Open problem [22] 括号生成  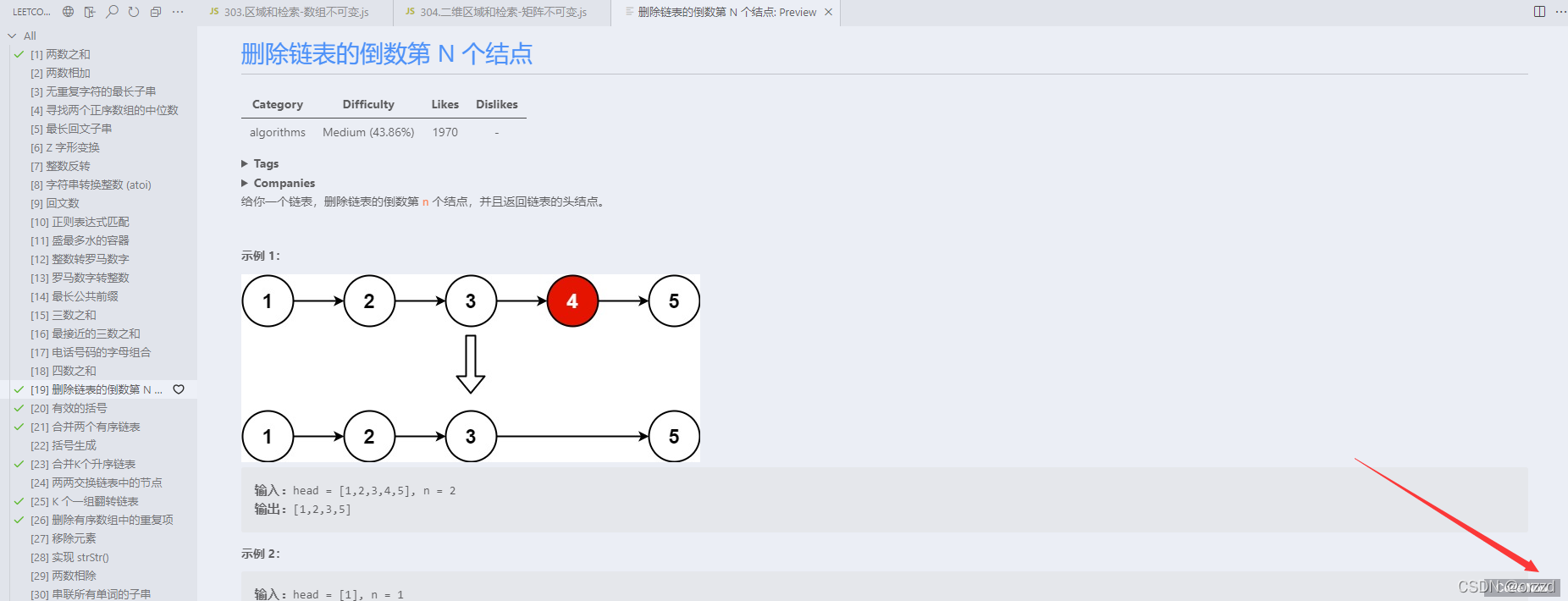63,445
